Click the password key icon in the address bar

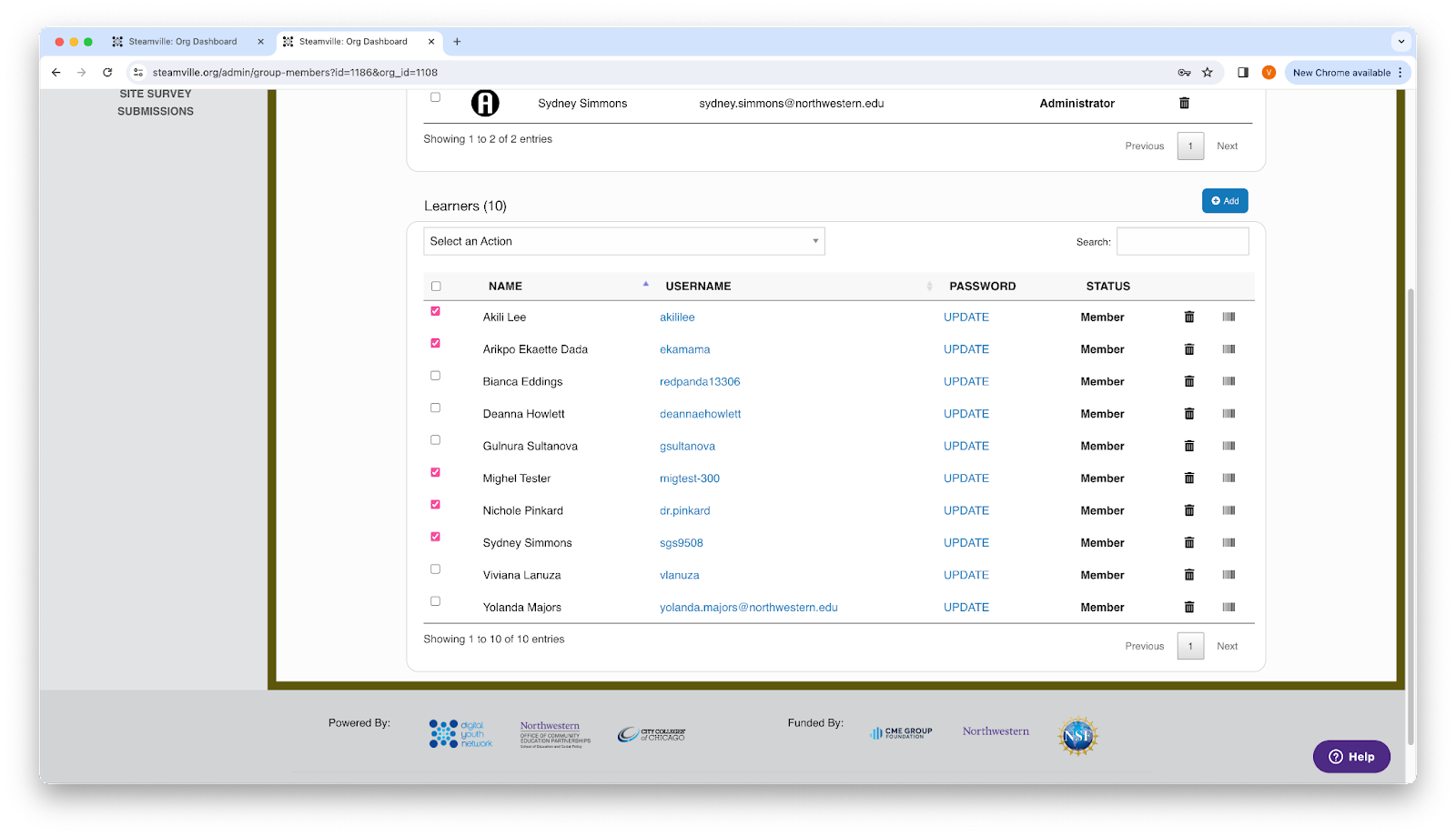[x=1184, y=72]
